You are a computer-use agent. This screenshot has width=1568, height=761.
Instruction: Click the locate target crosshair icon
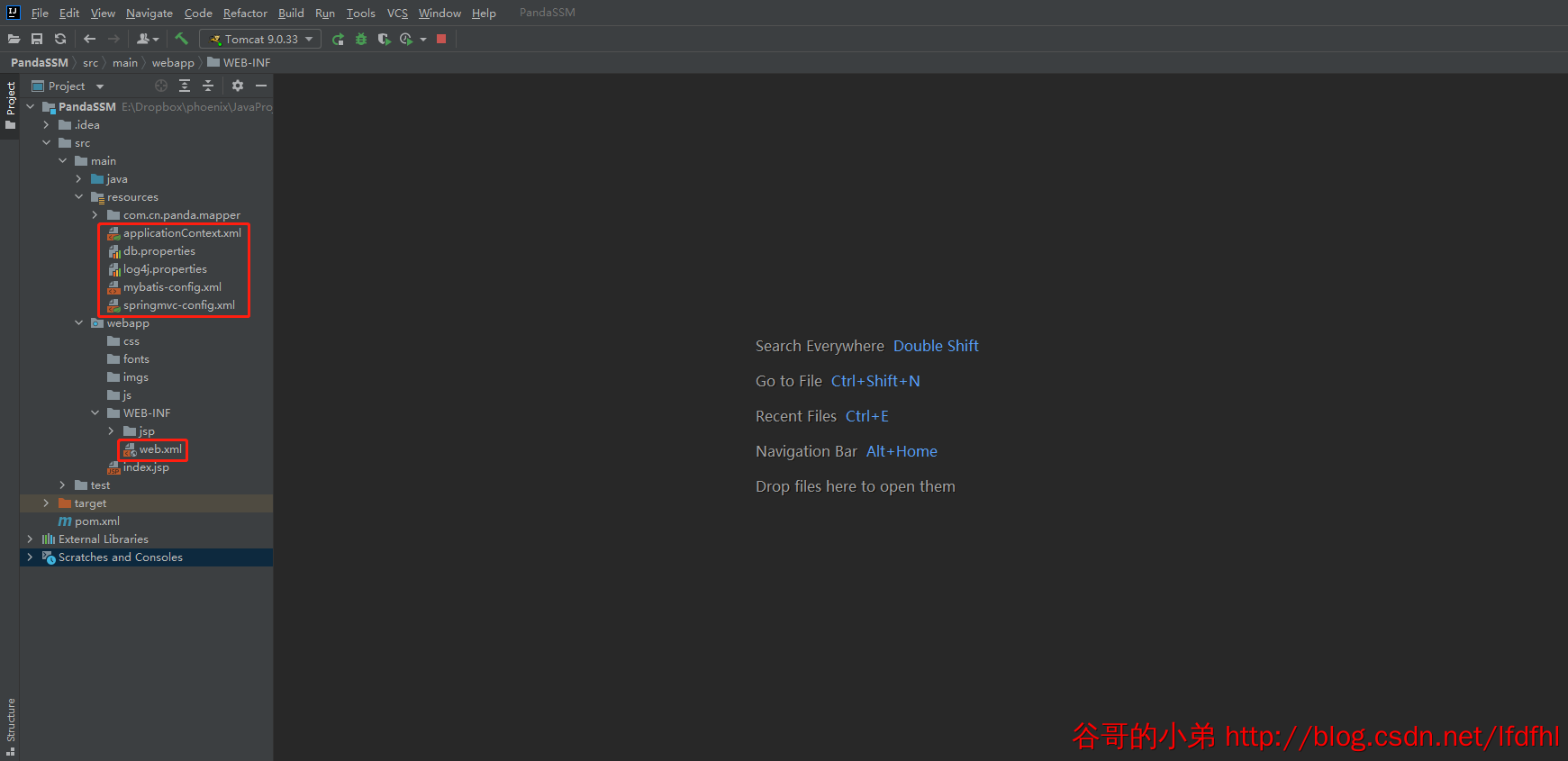(161, 86)
